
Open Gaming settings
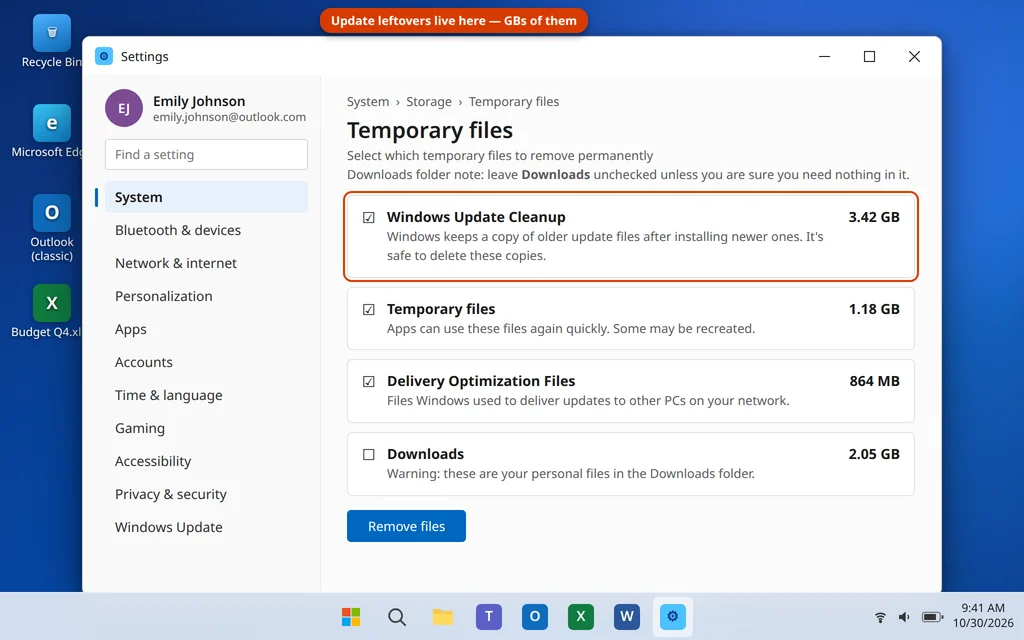click(x=206, y=428)
